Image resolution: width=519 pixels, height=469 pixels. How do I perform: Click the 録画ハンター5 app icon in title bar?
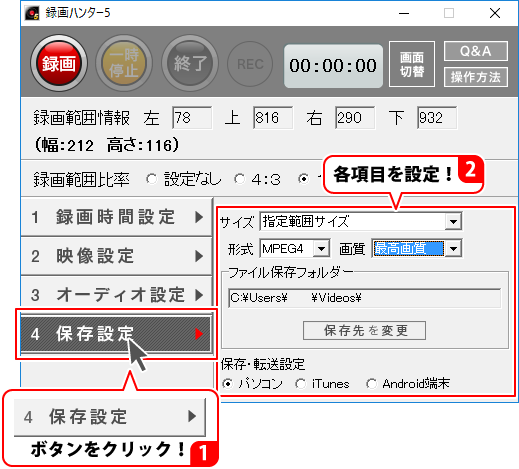32,13
